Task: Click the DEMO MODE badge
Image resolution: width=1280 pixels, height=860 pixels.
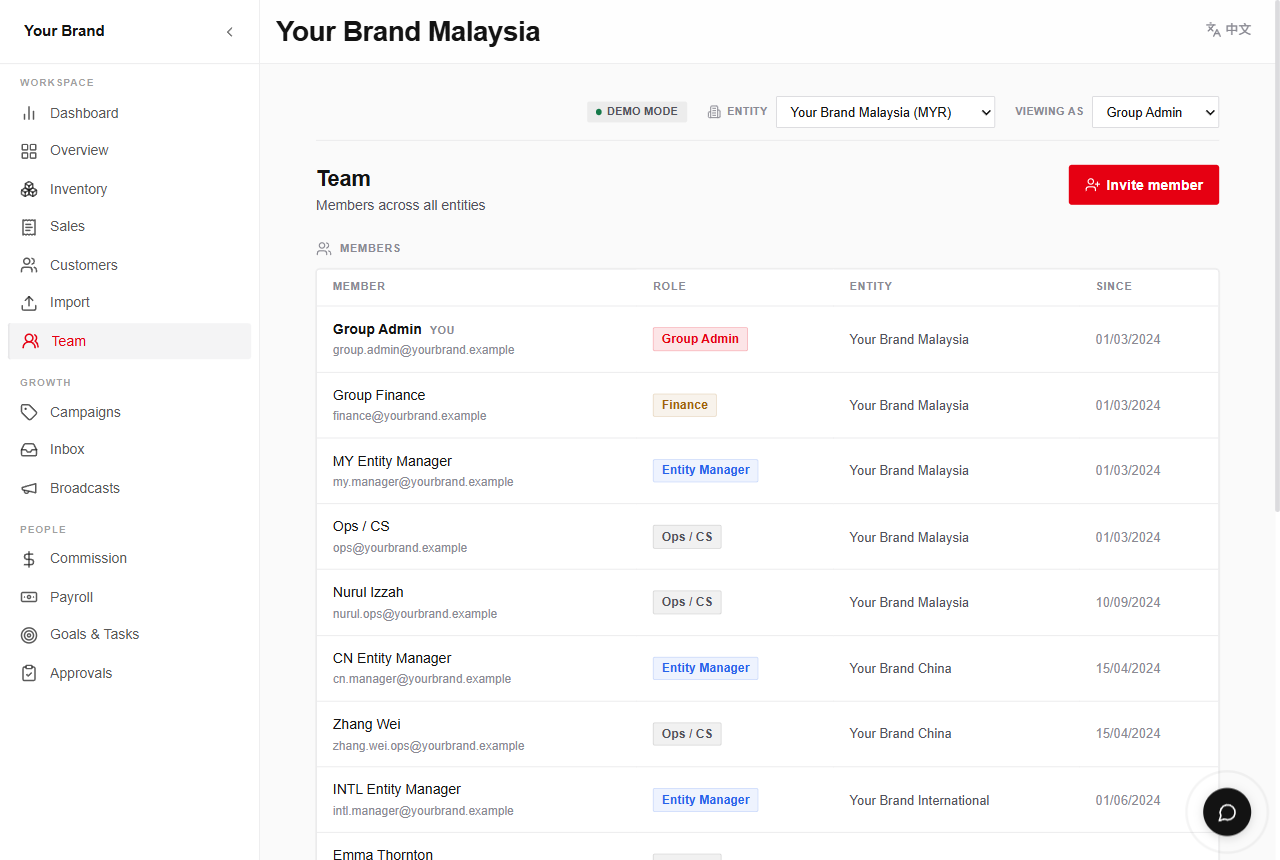Action: pyautogui.click(x=637, y=112)
